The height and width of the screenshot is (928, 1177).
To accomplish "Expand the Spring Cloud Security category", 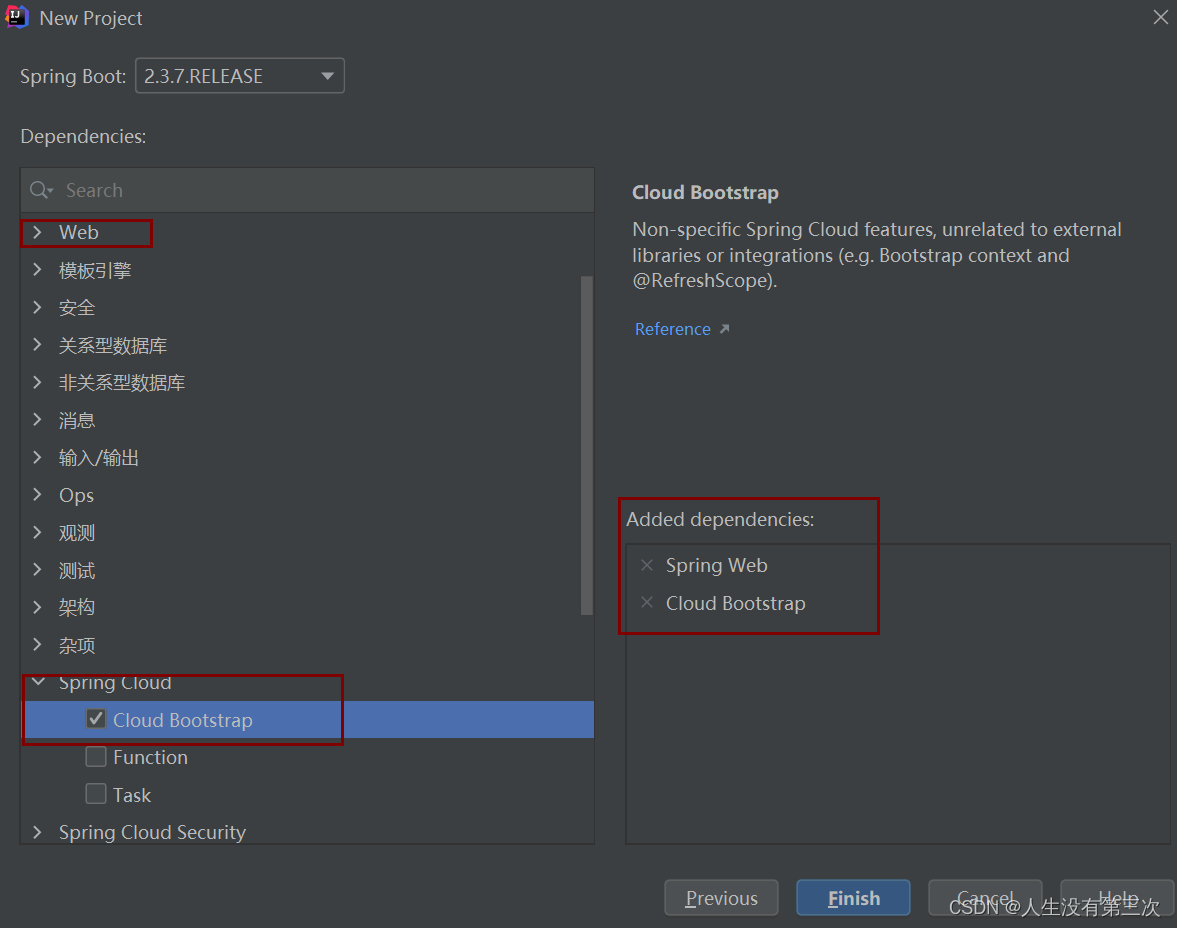I will pyautogui.click(x=37, y=832).
